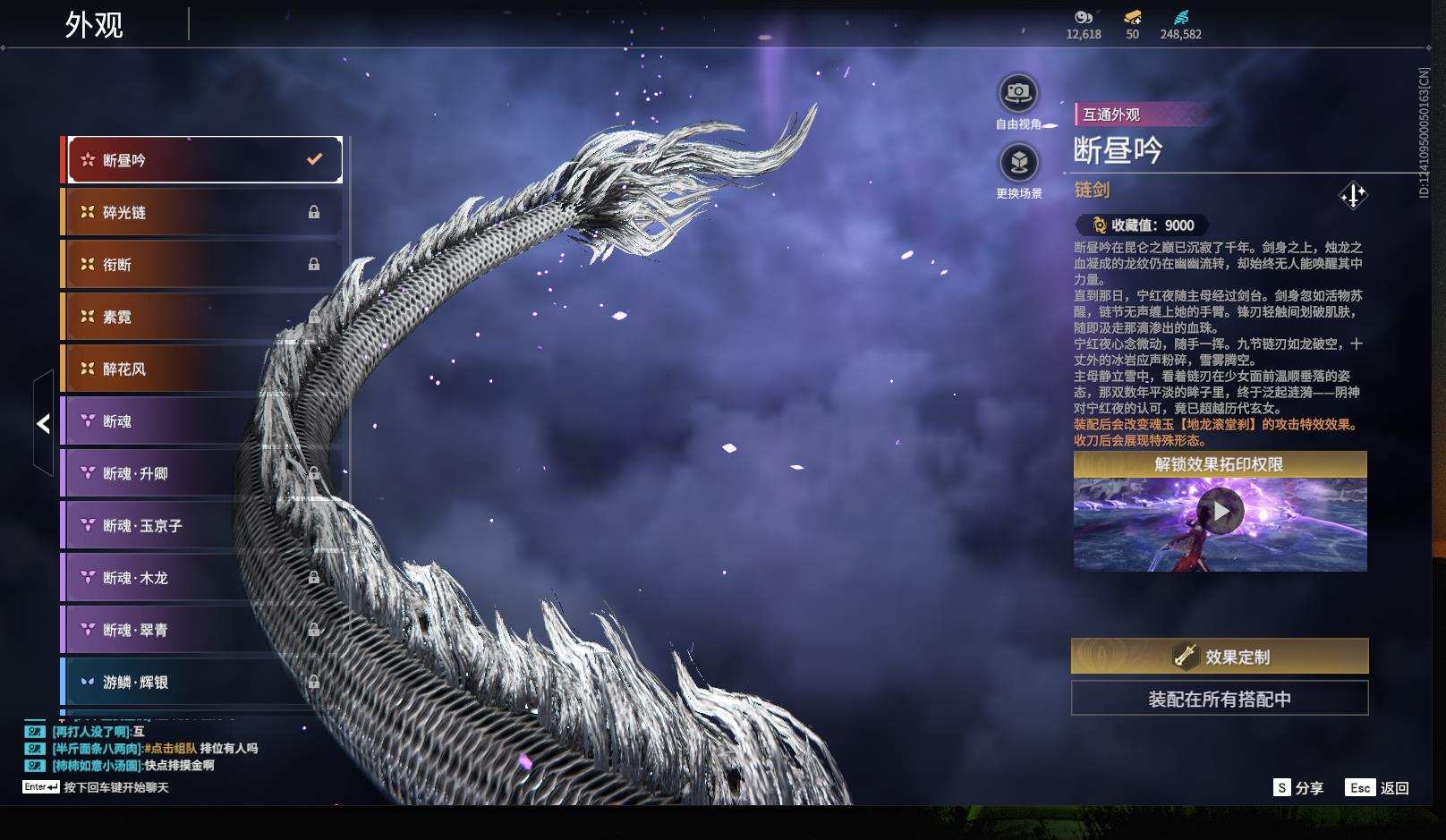Click the 收藏值 collection value badge
The height and width of the screenshot is (840, 1446).
(1142, 225)
